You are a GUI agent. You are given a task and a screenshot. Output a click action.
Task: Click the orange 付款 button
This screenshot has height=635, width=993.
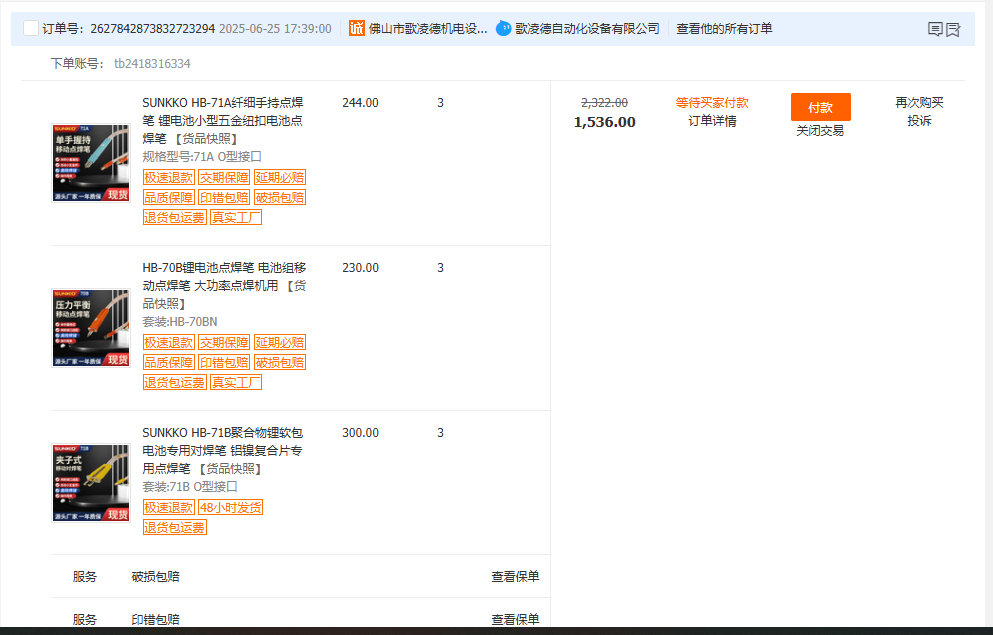point(820,107)
